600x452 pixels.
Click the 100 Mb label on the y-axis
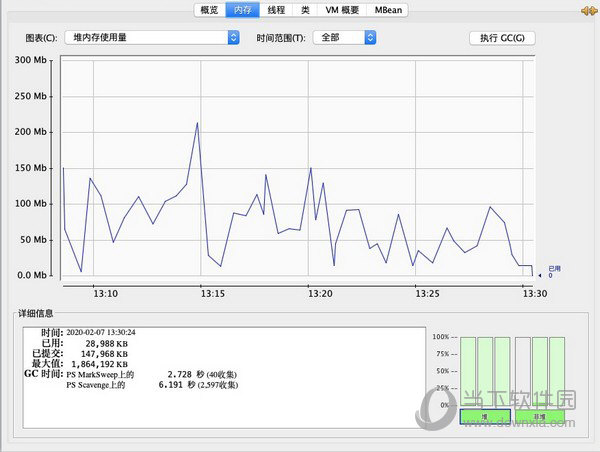click(31, 204)
